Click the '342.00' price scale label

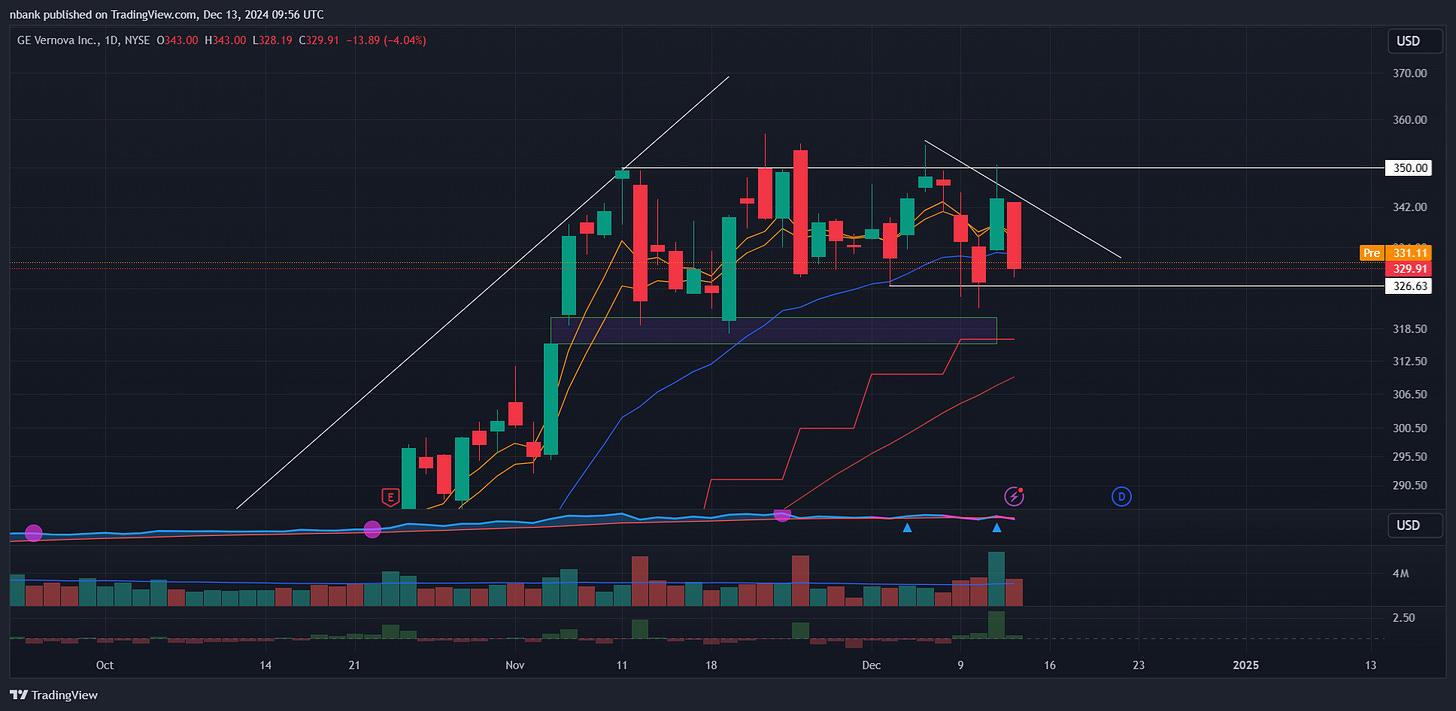(x=1409, y=207)
